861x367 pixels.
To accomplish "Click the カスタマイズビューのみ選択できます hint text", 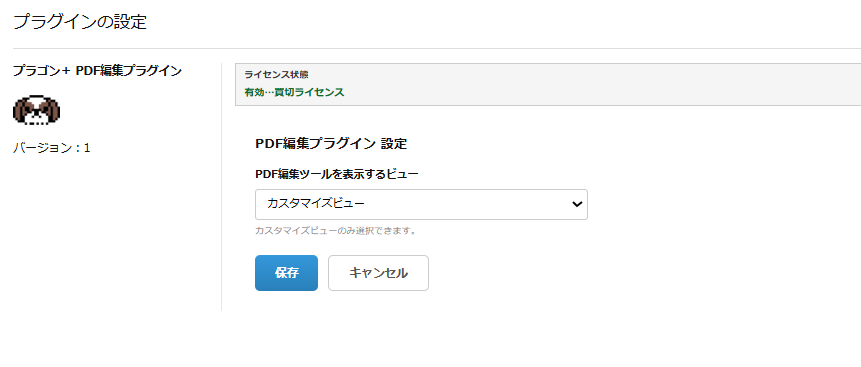I will [336, 231].
